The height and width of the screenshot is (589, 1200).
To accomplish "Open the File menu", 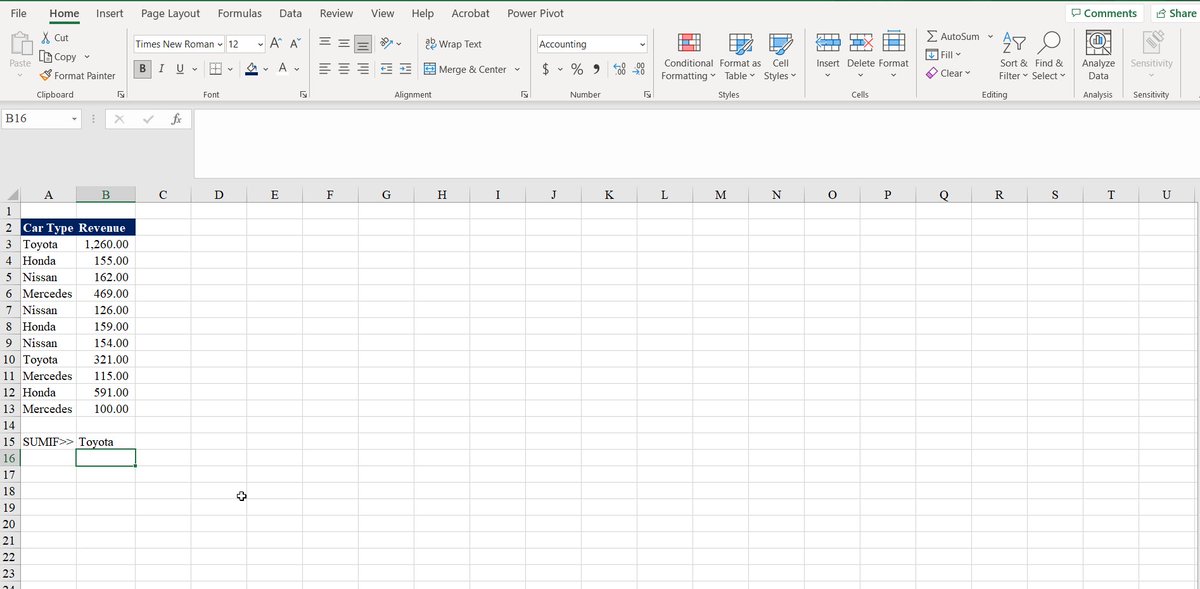I will click(x=18, y=13).
